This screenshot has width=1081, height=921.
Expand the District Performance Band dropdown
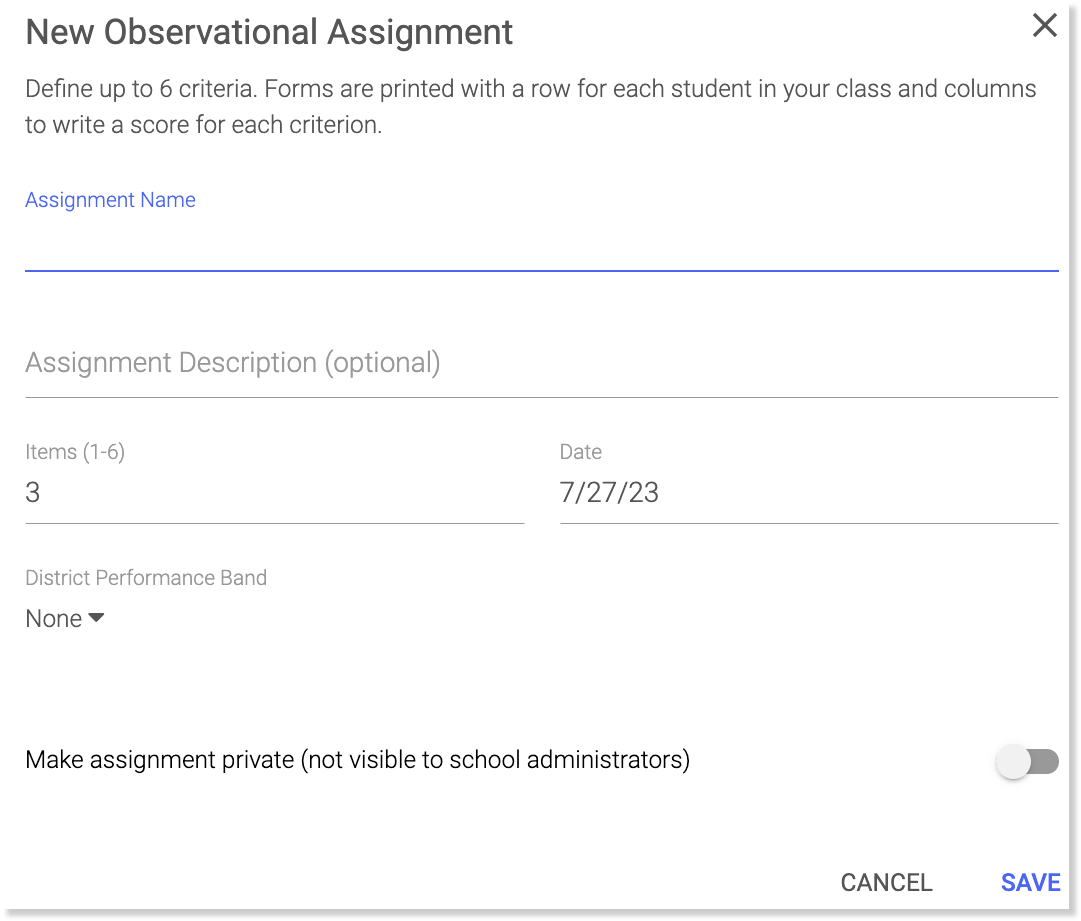(x=65, y=619)
